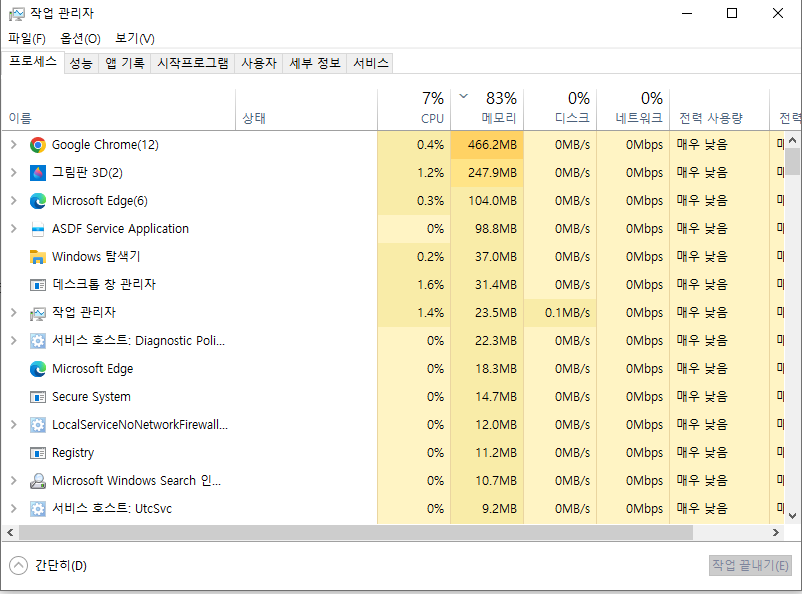Viewport: 802px width, 594px height.
Task: Expand 서비스 호스트: Diagnostic Policy group
Action: point(14,341)
